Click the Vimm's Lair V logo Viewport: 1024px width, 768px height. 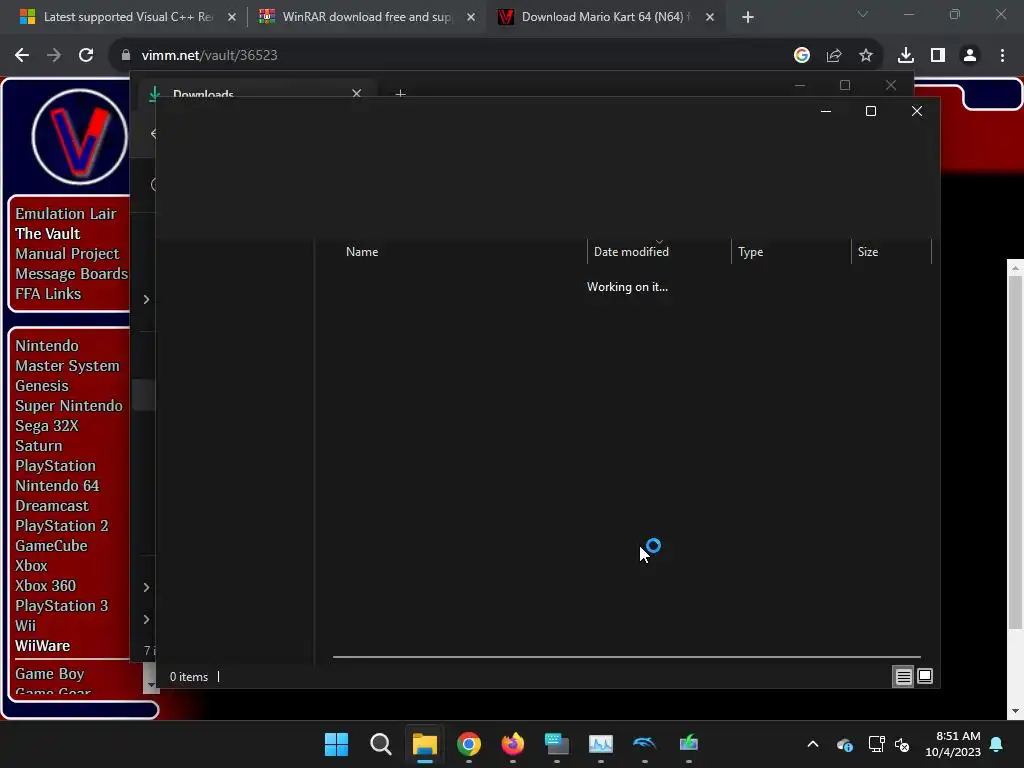tap(80, 137)
